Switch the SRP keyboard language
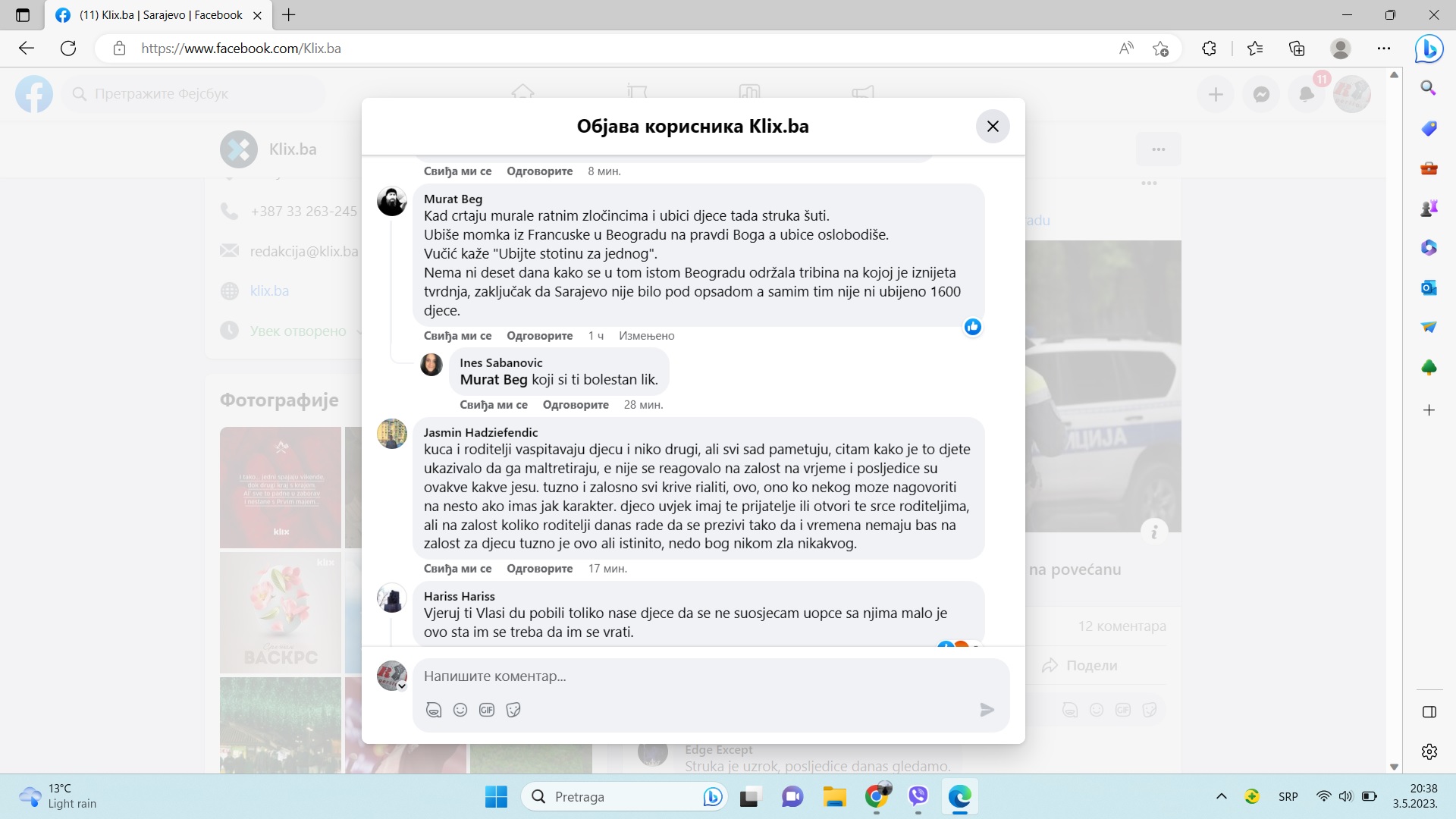Viewport: 1456px width, 819px height. click(x=1288, y=797)
